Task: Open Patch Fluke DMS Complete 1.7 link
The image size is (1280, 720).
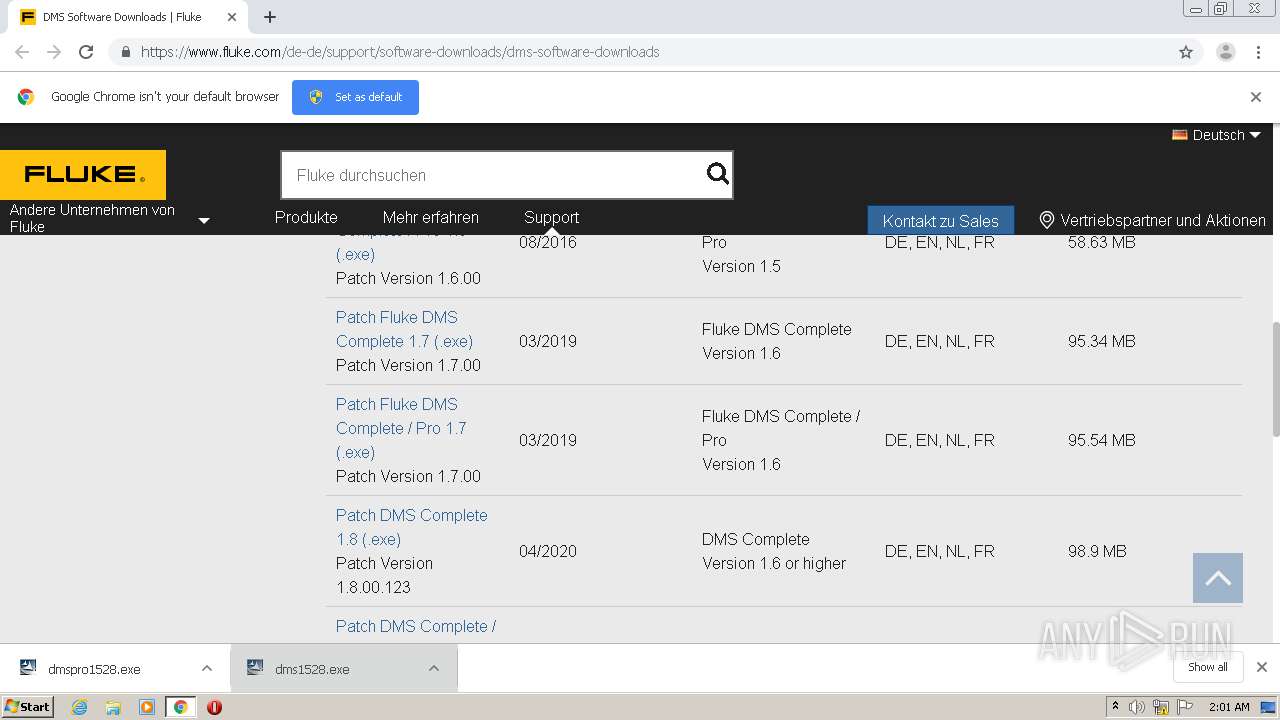Action: (404, 329)
